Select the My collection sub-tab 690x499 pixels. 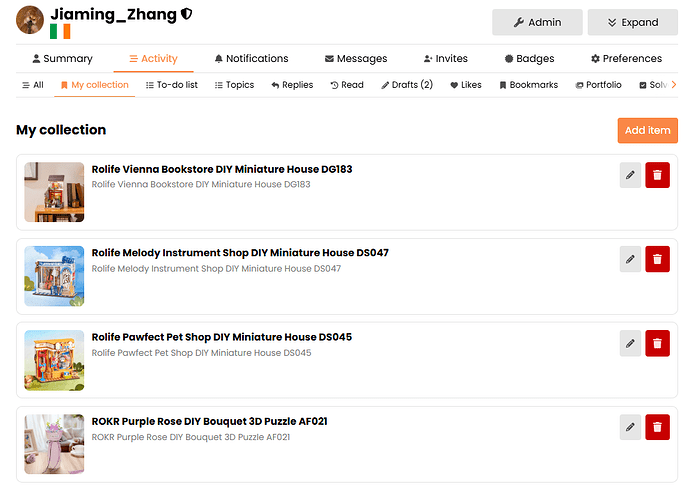click(x=95, y=85)
